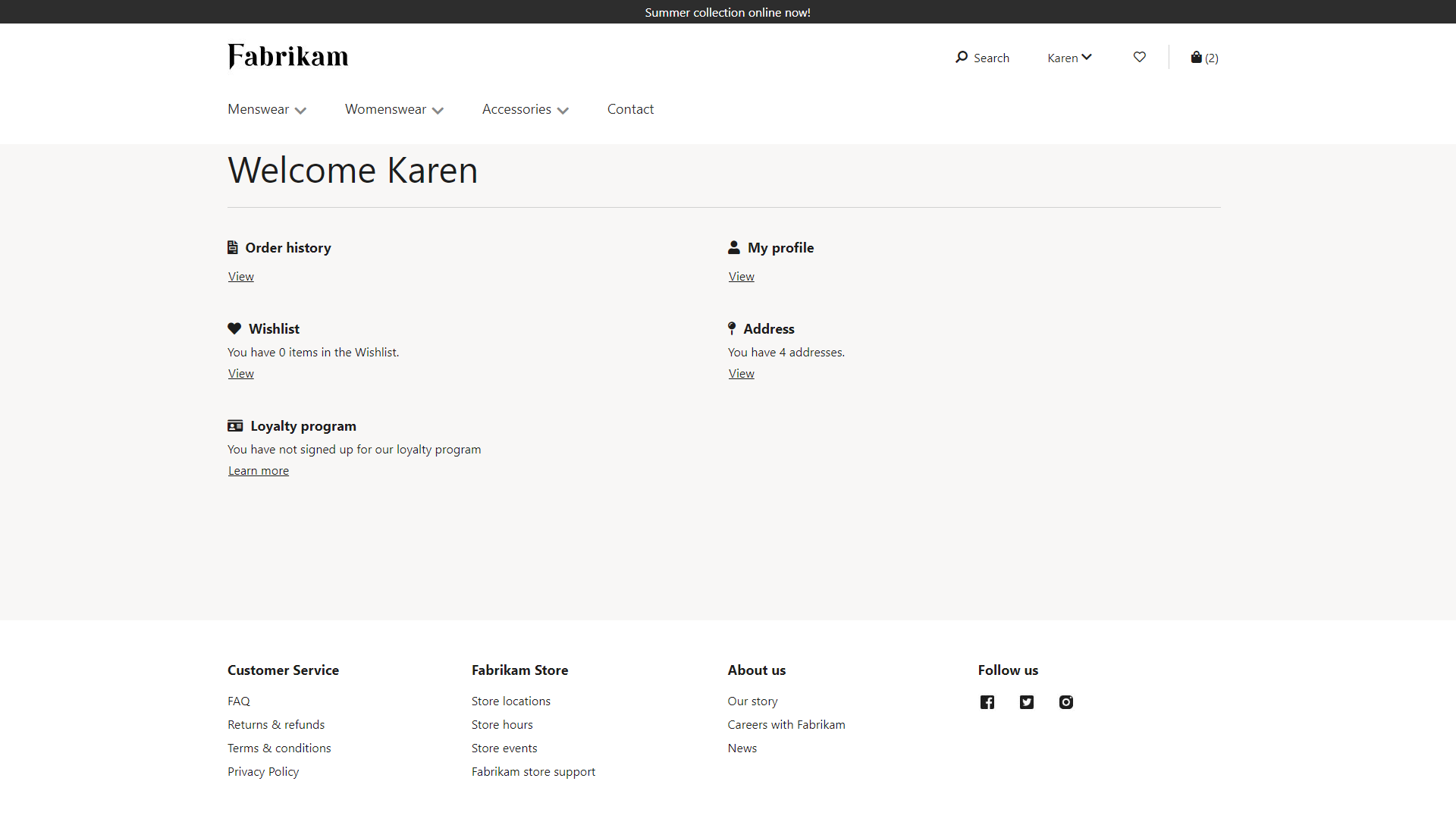
Task: Open Womenswear navigation tab
Action: click(x=394, y=109)
